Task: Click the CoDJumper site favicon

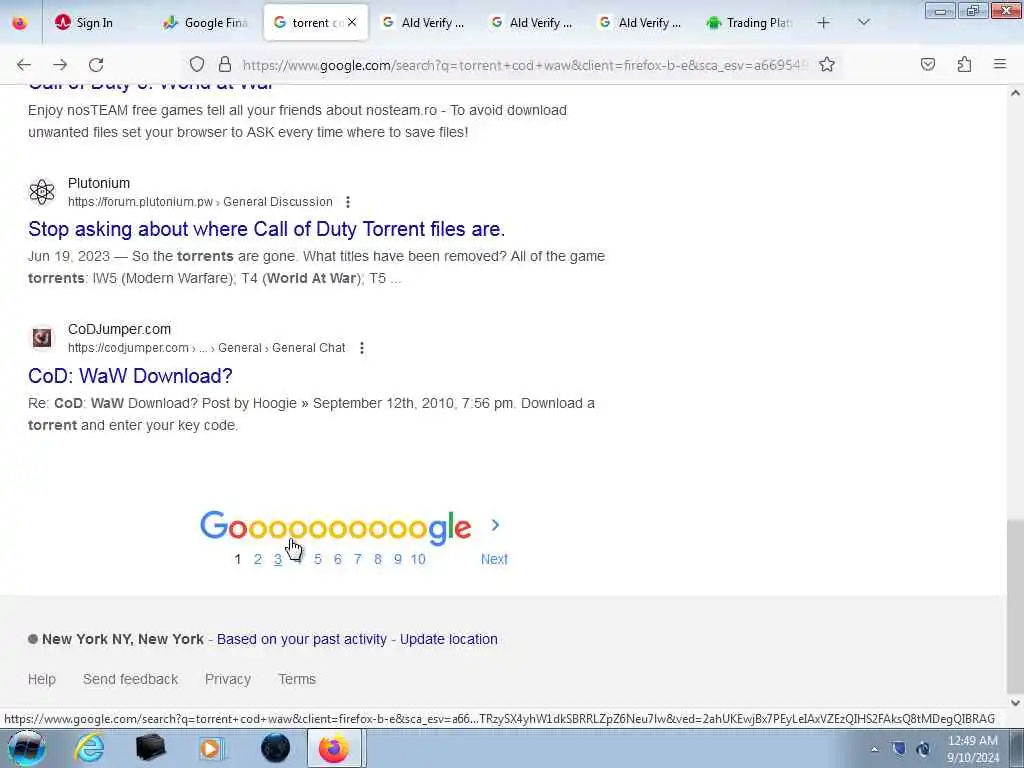Action: click(42, 338)
